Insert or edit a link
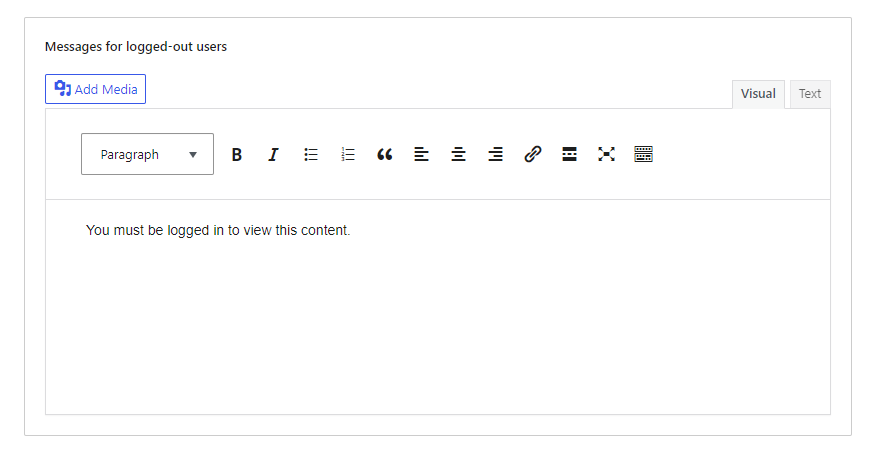The width and height of the screenshot is (871, 457). tap(532, 154)
